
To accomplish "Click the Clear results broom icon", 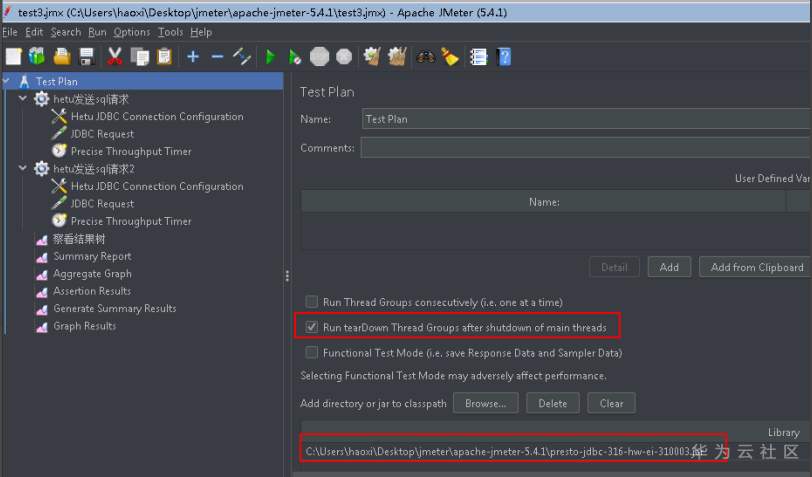I will click(x=372, y=56).
